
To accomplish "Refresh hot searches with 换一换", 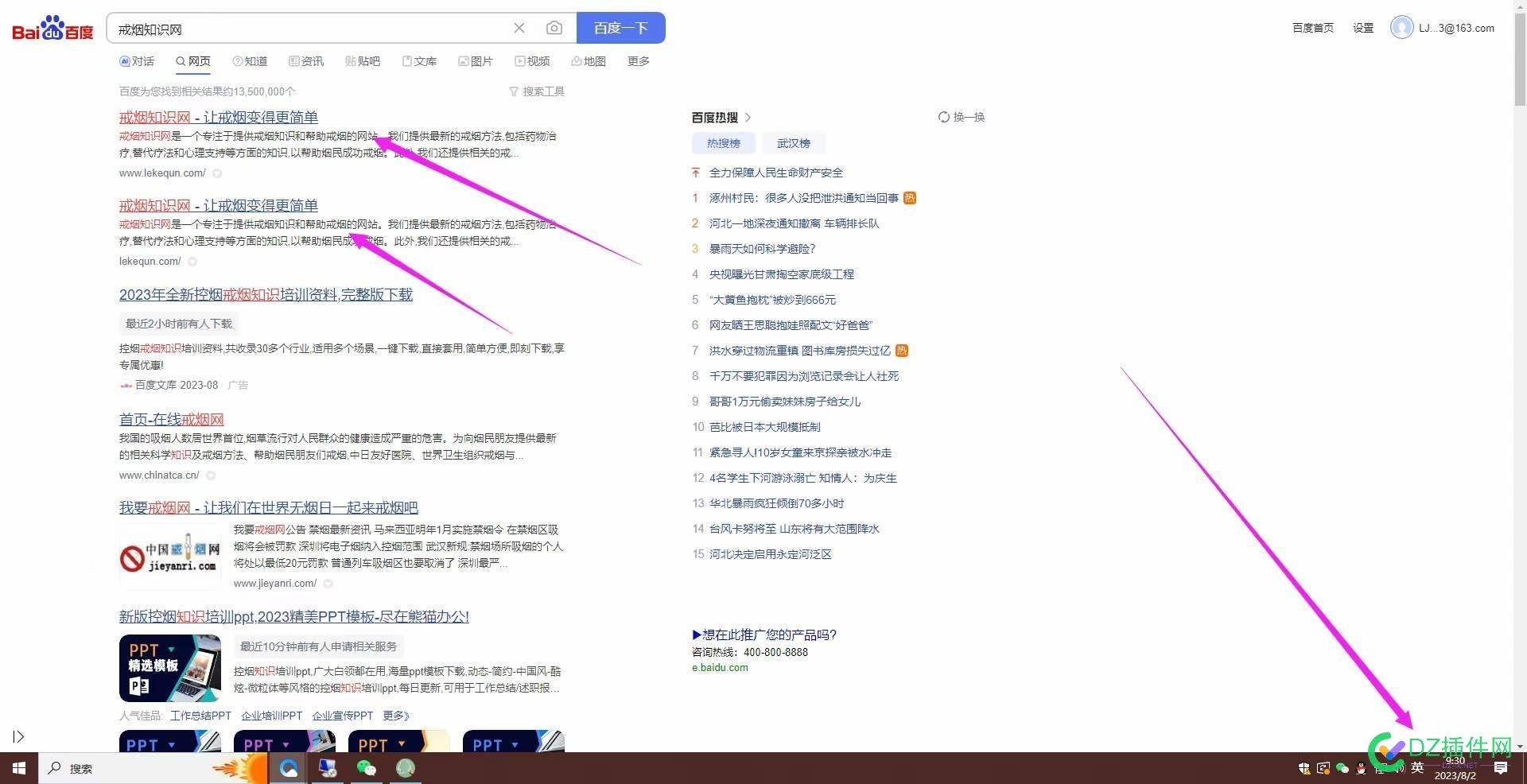I will click(x=962, y=117).
